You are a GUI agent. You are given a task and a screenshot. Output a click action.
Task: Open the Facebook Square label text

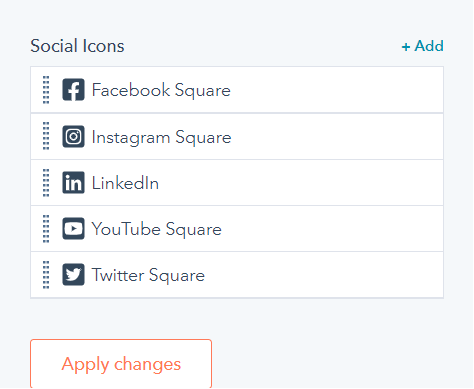(161, 90)
